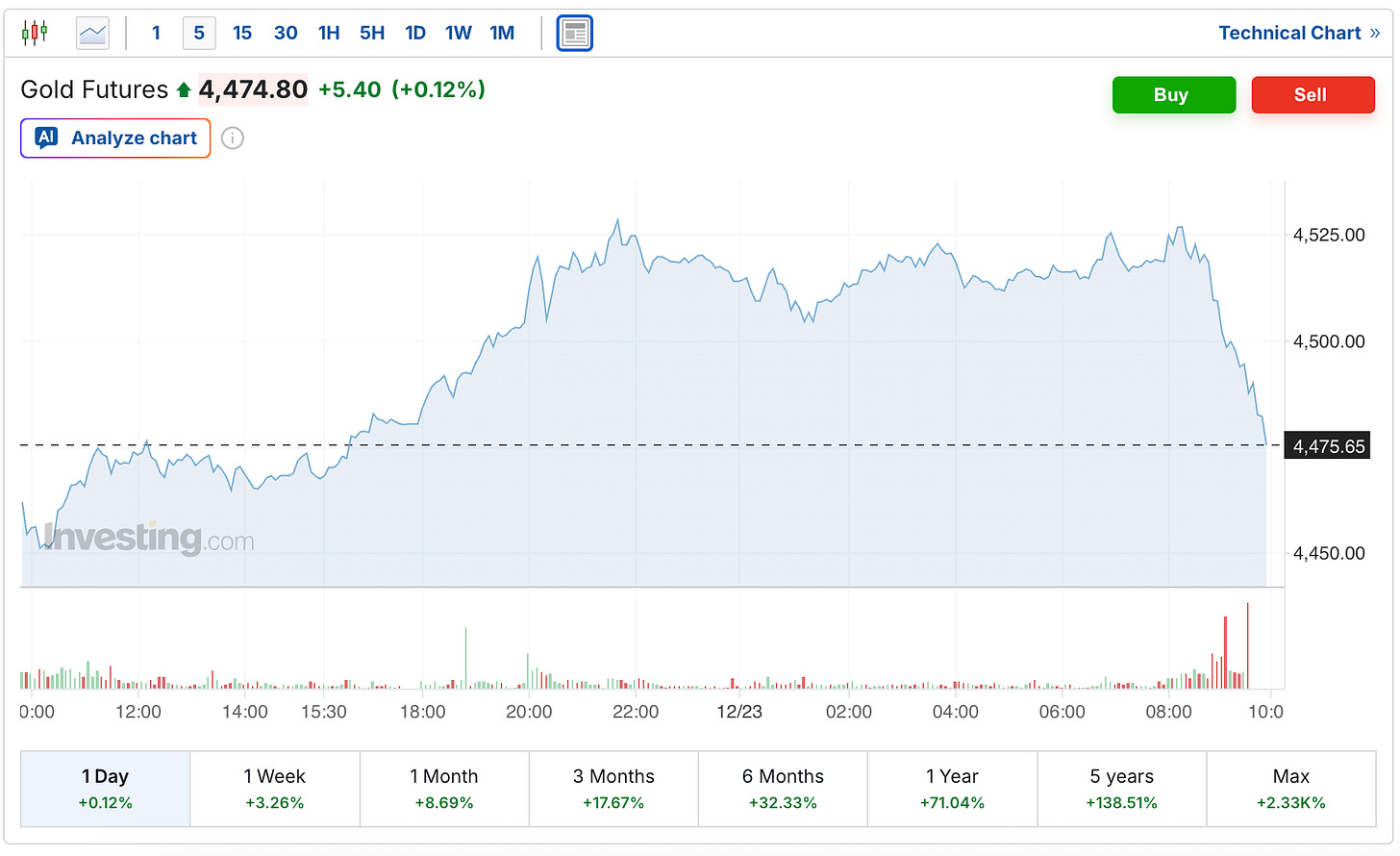Click the 4,475.65 current price marker

pos(1328,446)
